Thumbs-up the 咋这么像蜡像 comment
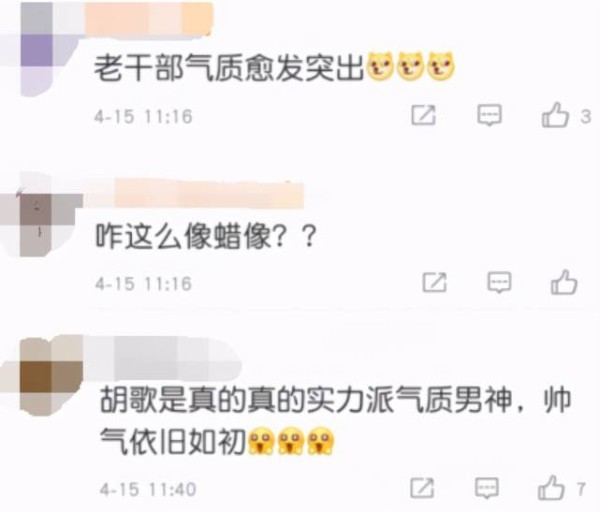This screenshot has height=512, width=600. (564, 282)
